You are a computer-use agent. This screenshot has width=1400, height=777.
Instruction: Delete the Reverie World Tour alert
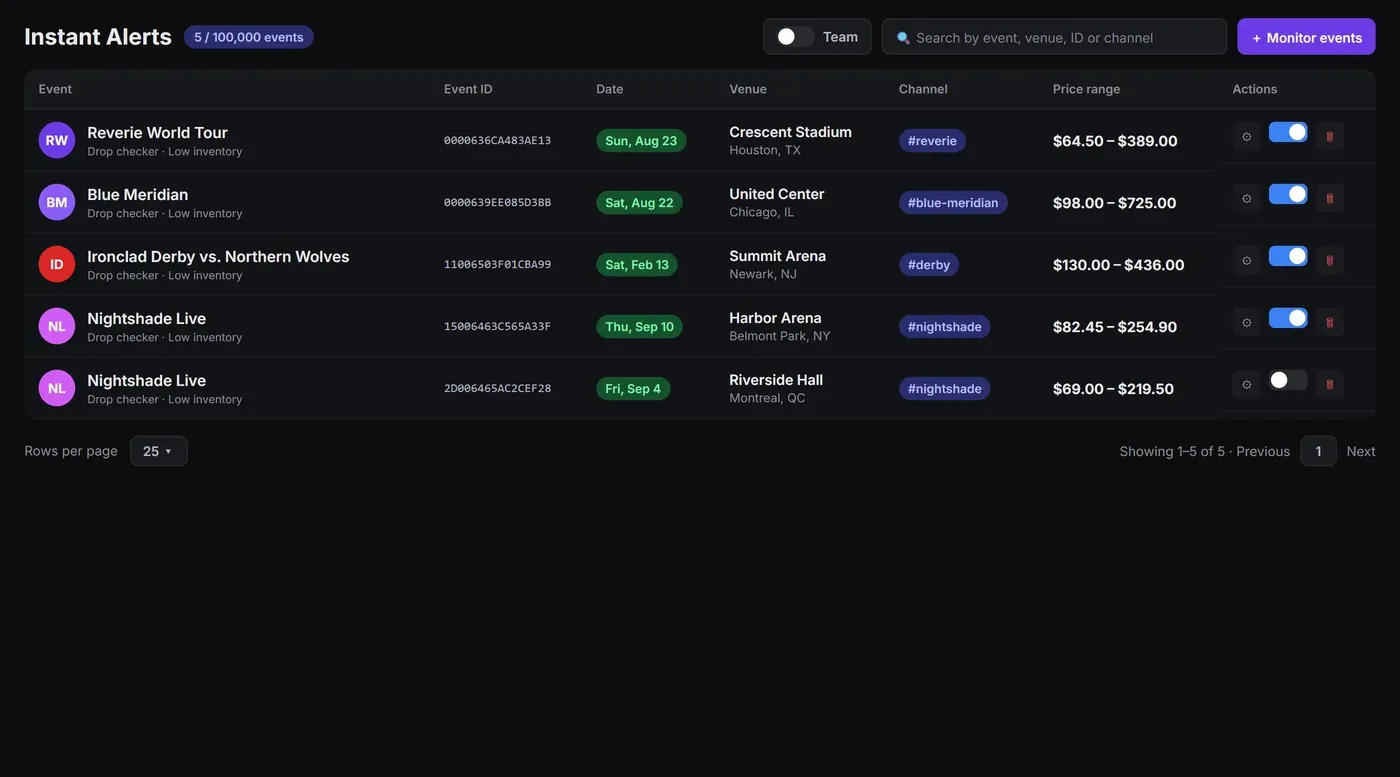pyautogui.click(x=1329, y=136)
